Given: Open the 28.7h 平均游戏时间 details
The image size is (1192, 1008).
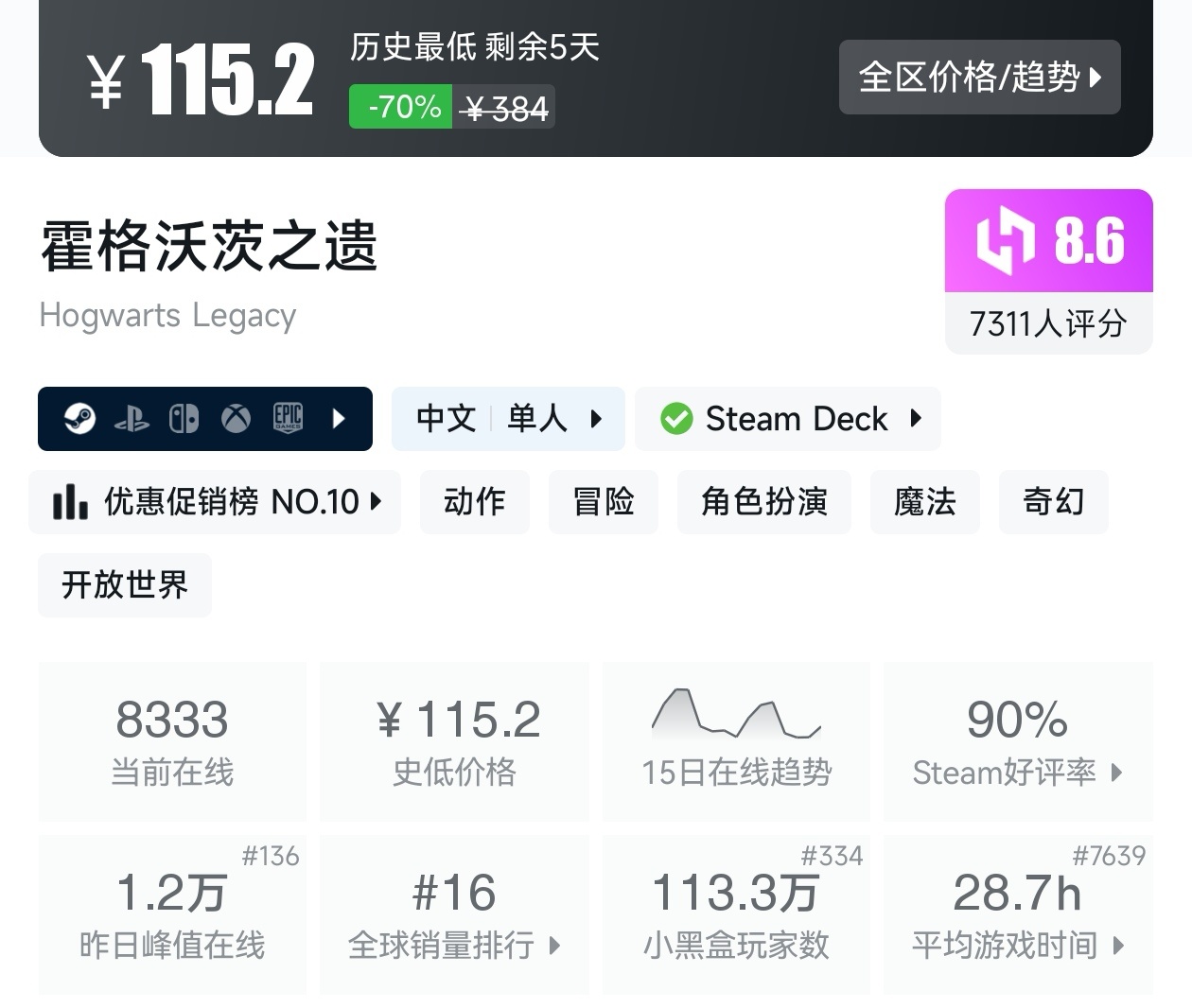Looking at the screenshot, I should (1018, 914).
